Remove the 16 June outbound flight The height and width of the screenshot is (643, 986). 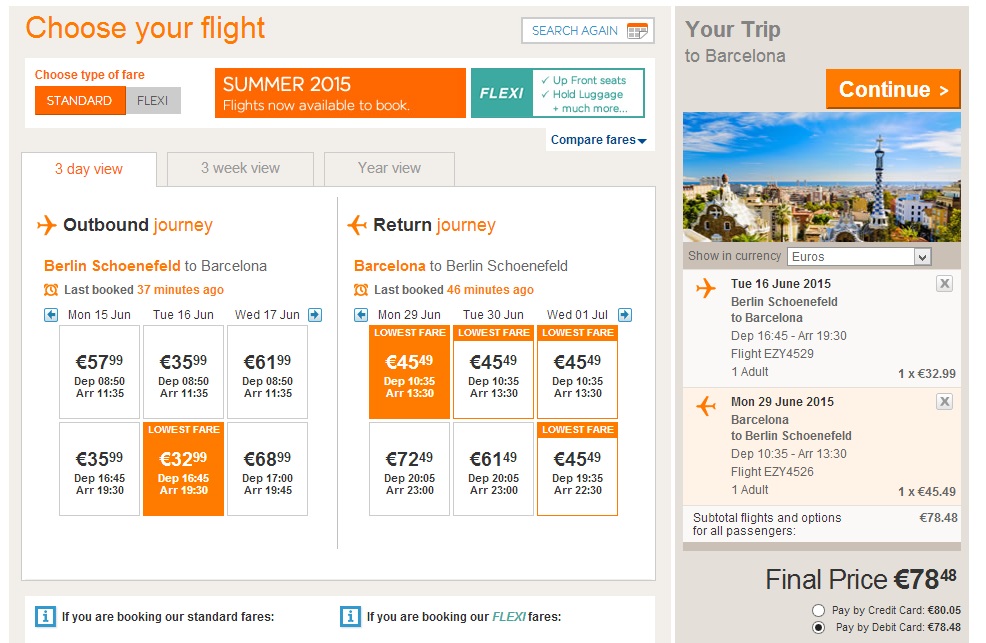point(945,284)
